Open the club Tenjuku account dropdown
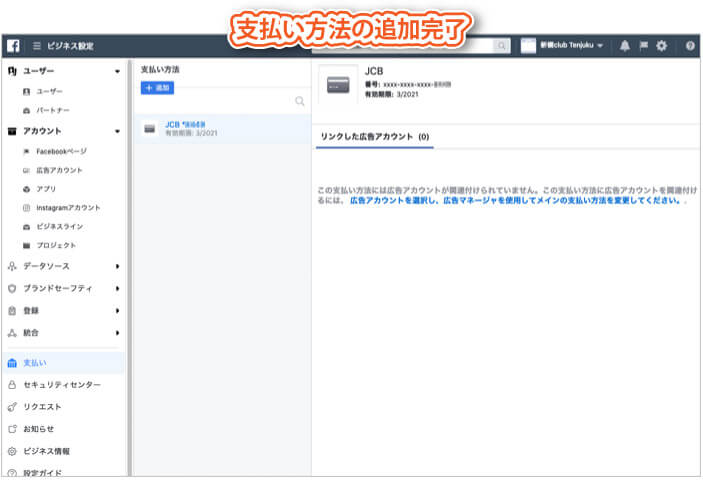This screenshot has width=703, height=480. click(572, 45)
